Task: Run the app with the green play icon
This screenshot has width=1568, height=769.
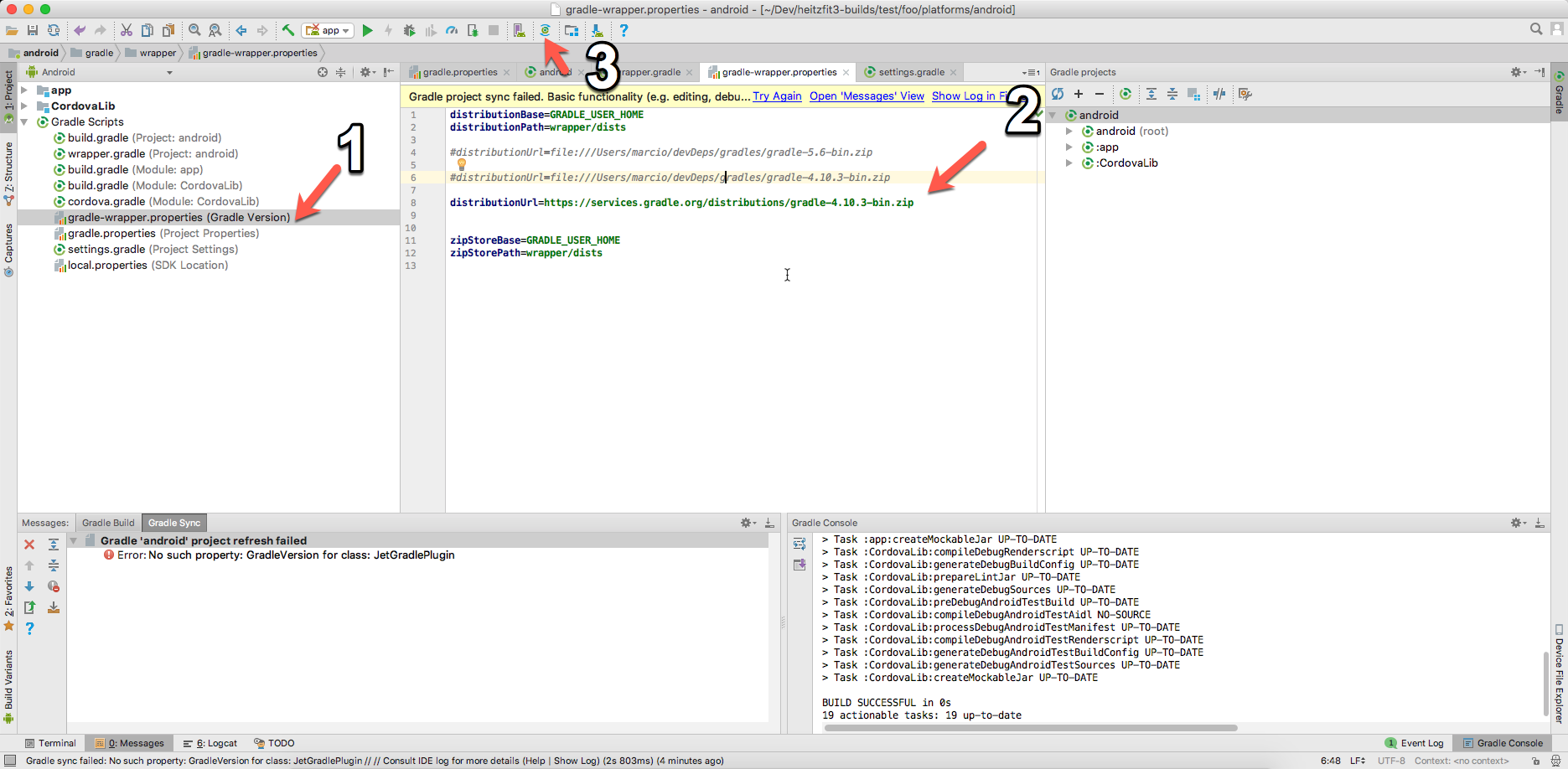Action: point(367,30)
